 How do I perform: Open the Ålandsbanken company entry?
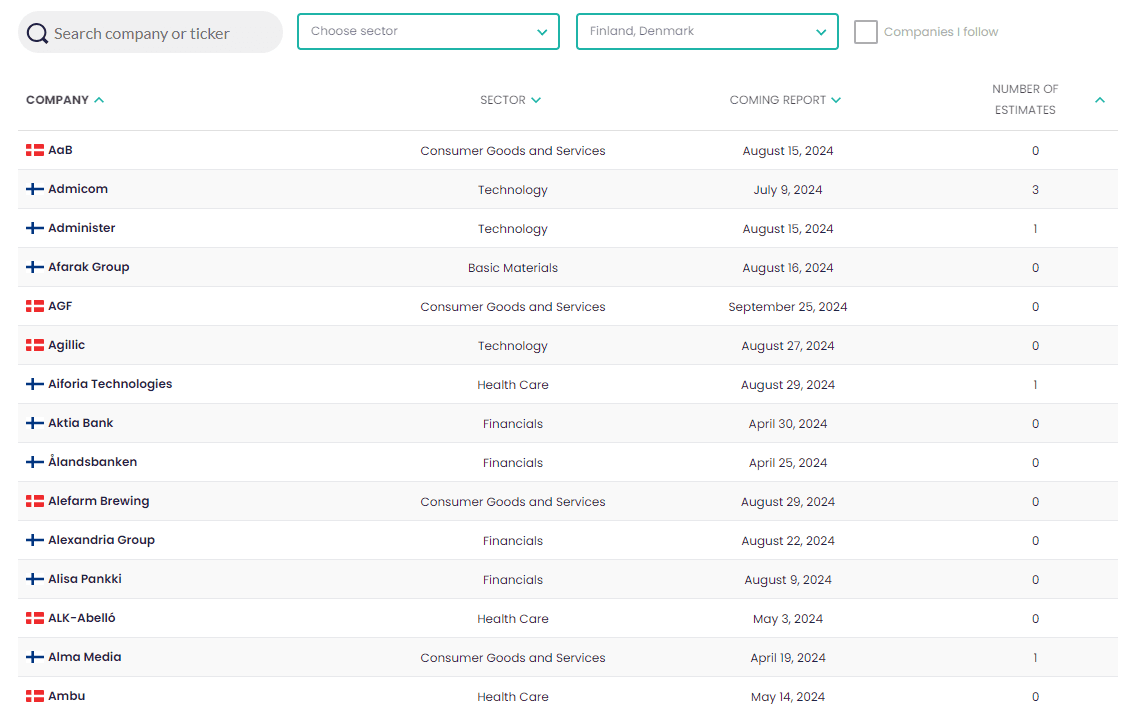tap(92, 462)
